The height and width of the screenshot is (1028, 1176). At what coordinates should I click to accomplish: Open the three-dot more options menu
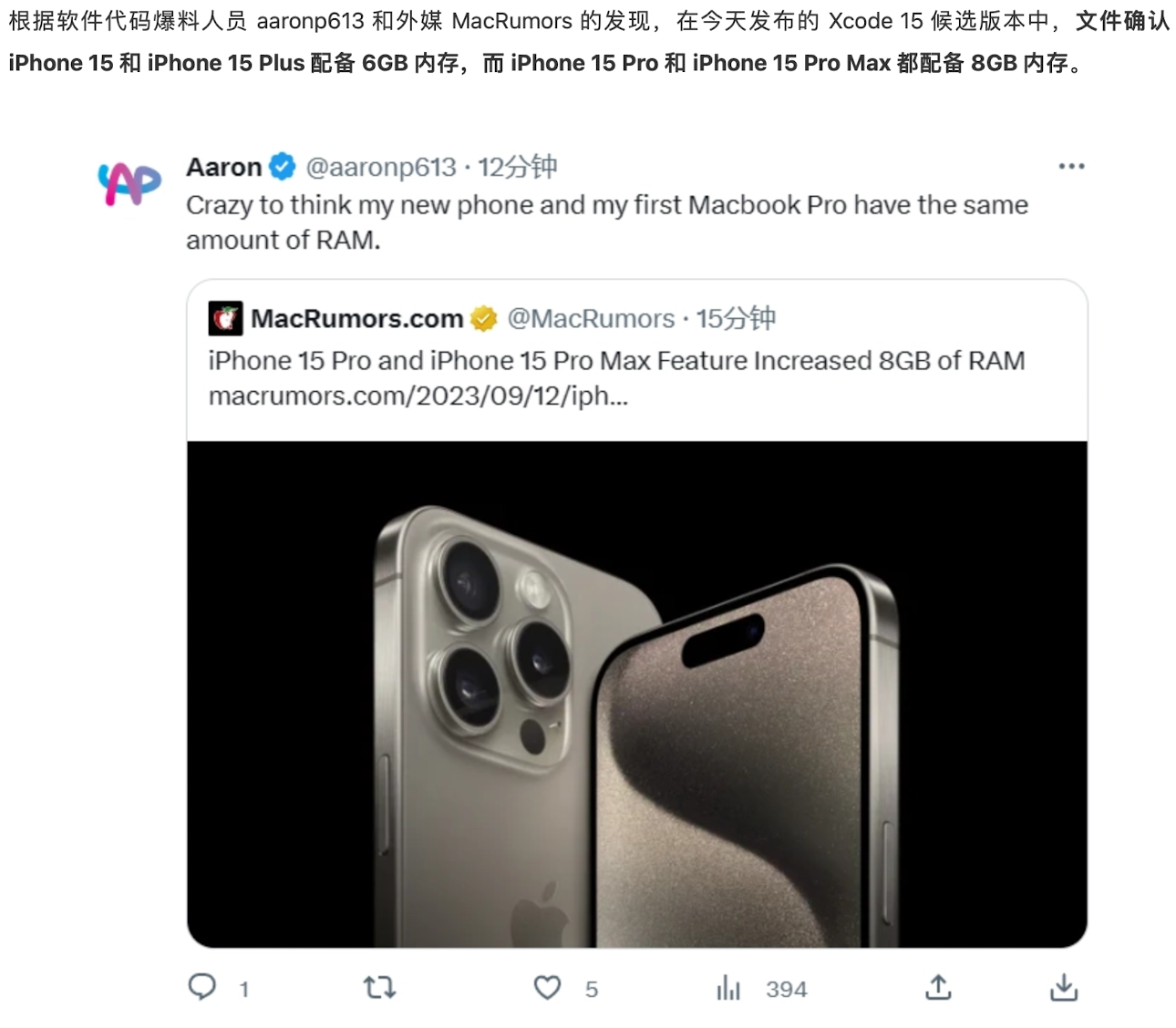(x=1072, y=165)
